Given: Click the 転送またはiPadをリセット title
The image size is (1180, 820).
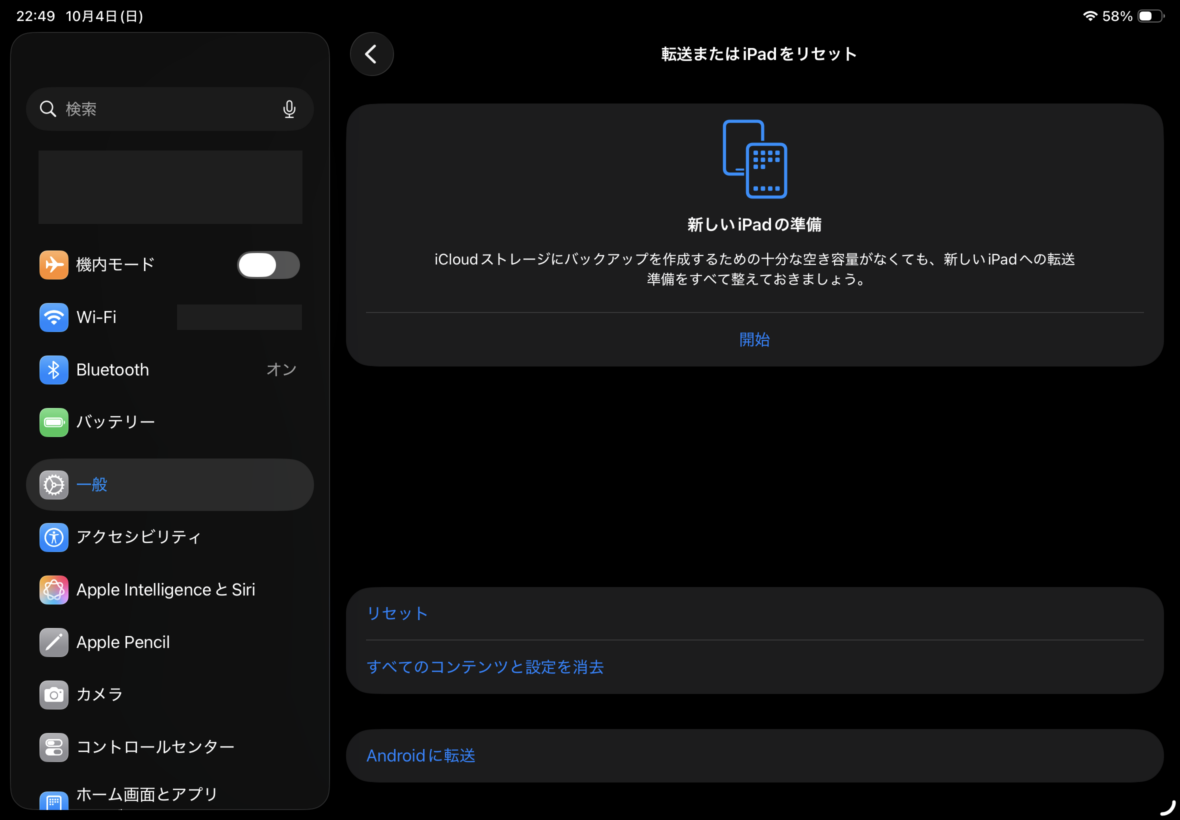Looking at the screenshot, I should point(759,54).
